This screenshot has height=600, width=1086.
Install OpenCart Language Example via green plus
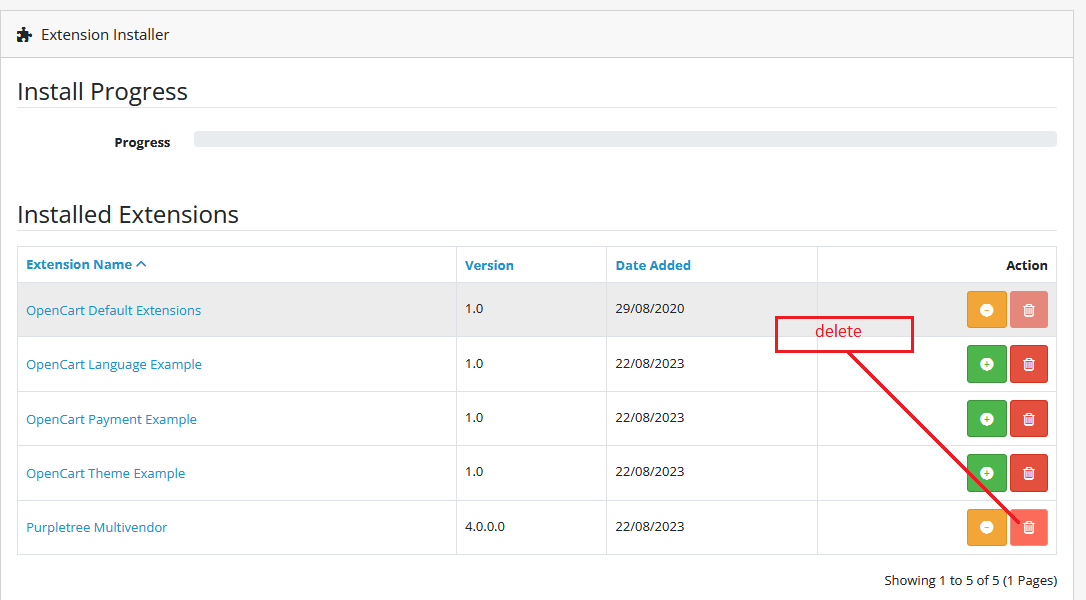[986, 364]
